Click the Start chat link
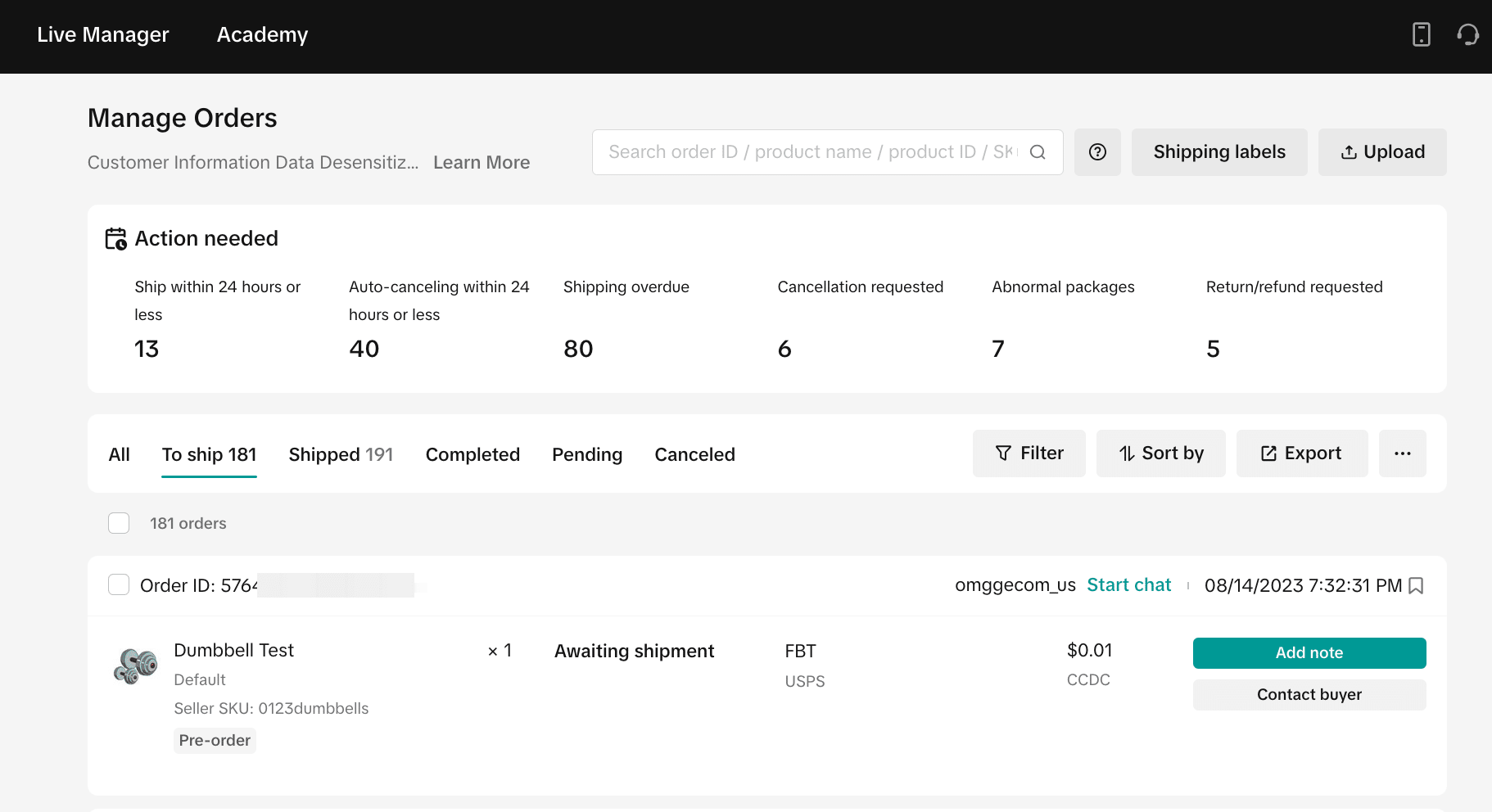This screenshot has width=1492, height=812. point(1128,585)
